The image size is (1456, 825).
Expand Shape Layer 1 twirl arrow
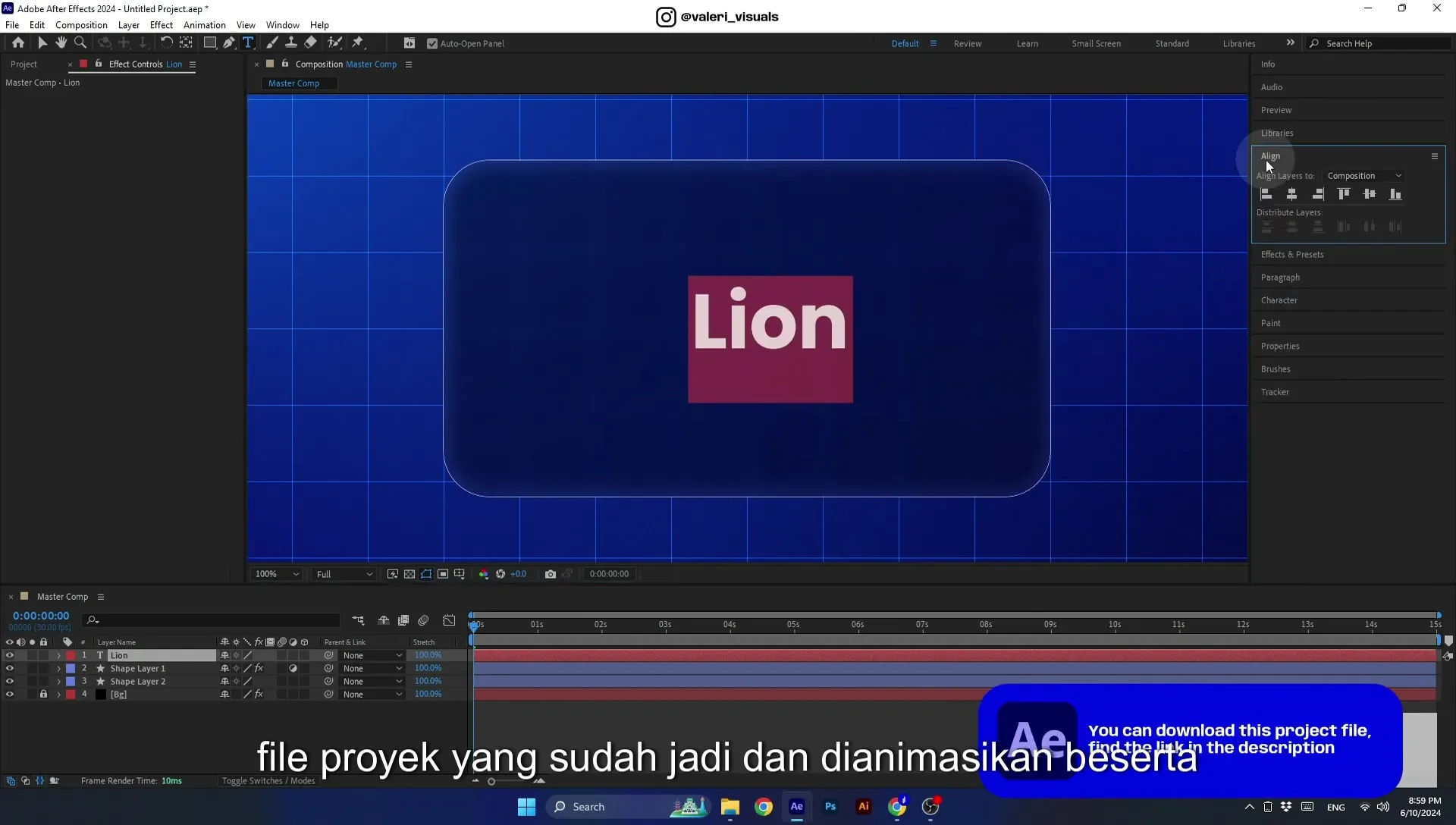coord(58,669)
